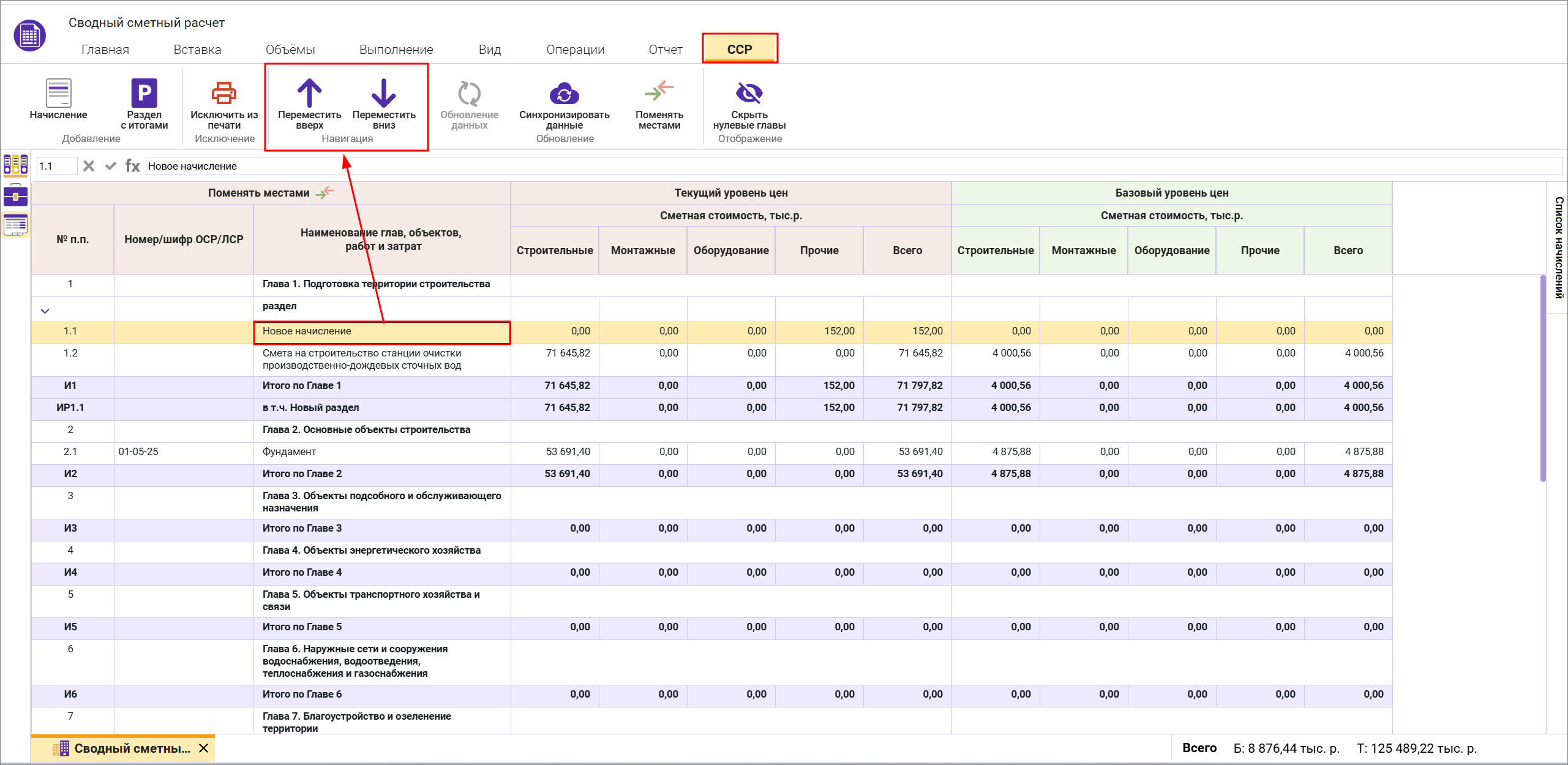Switch to the Главная ribbon tab
Viewport: 1568px width, 765px height.
coord(105,50)
